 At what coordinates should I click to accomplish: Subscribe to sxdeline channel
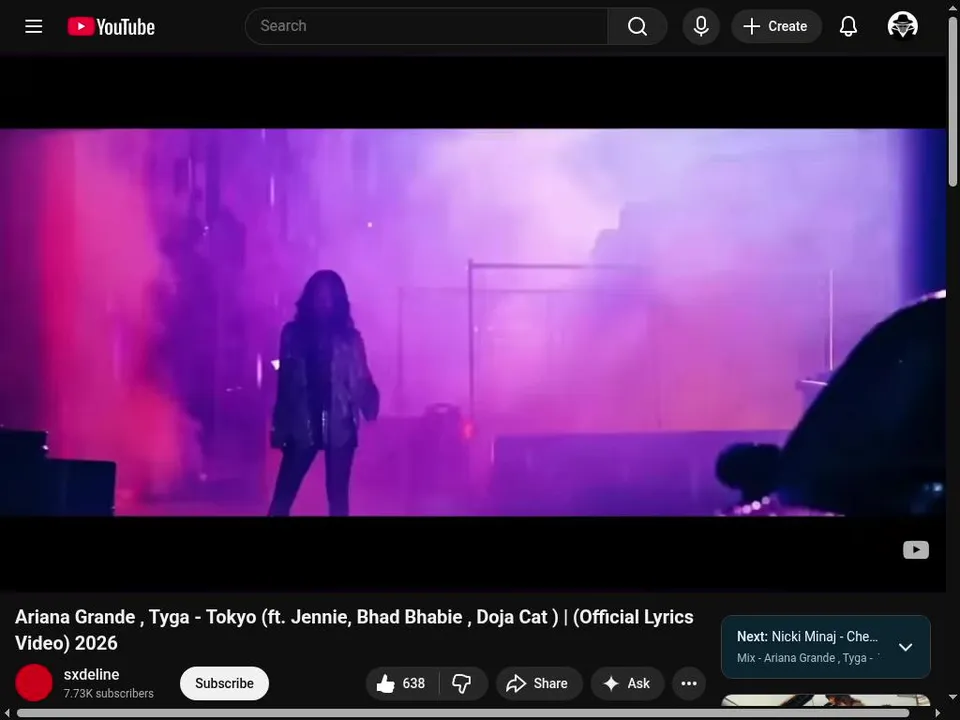[224, 683]
